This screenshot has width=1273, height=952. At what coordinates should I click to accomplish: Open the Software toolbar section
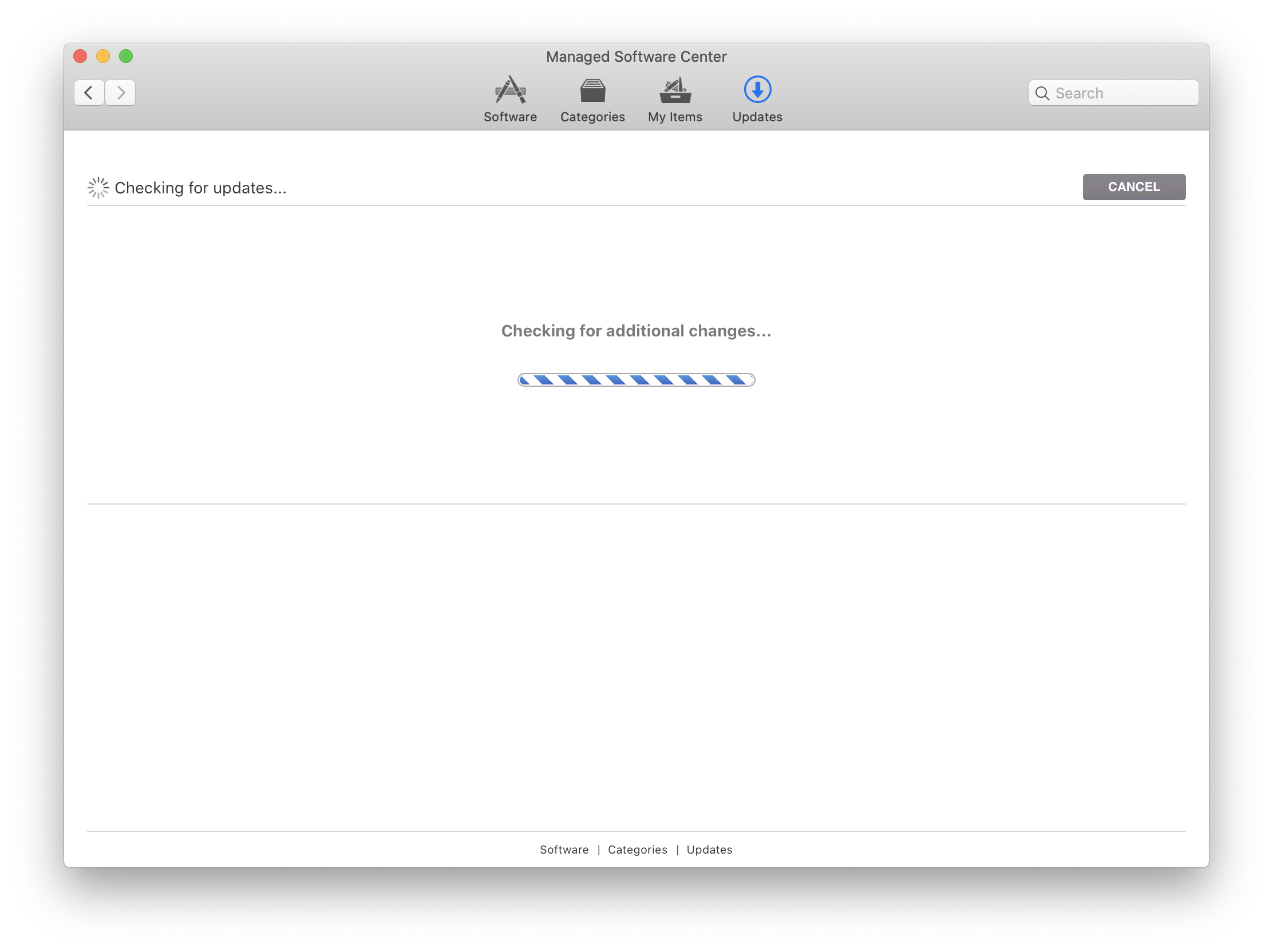pos(510,99)
